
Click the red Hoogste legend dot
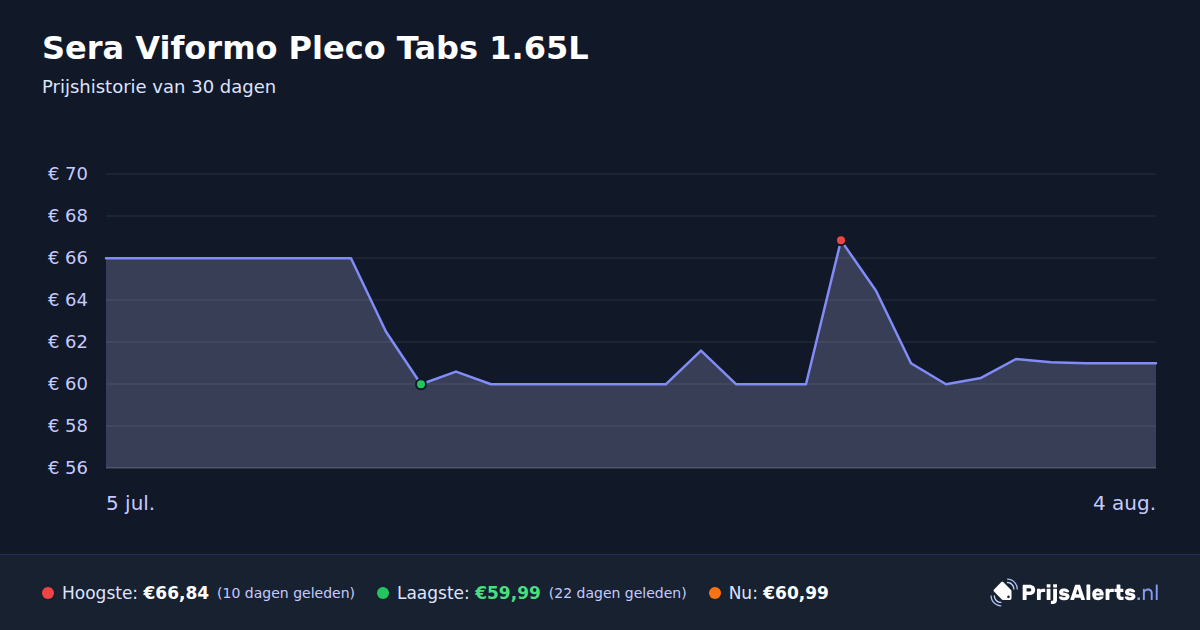point(48,593)
